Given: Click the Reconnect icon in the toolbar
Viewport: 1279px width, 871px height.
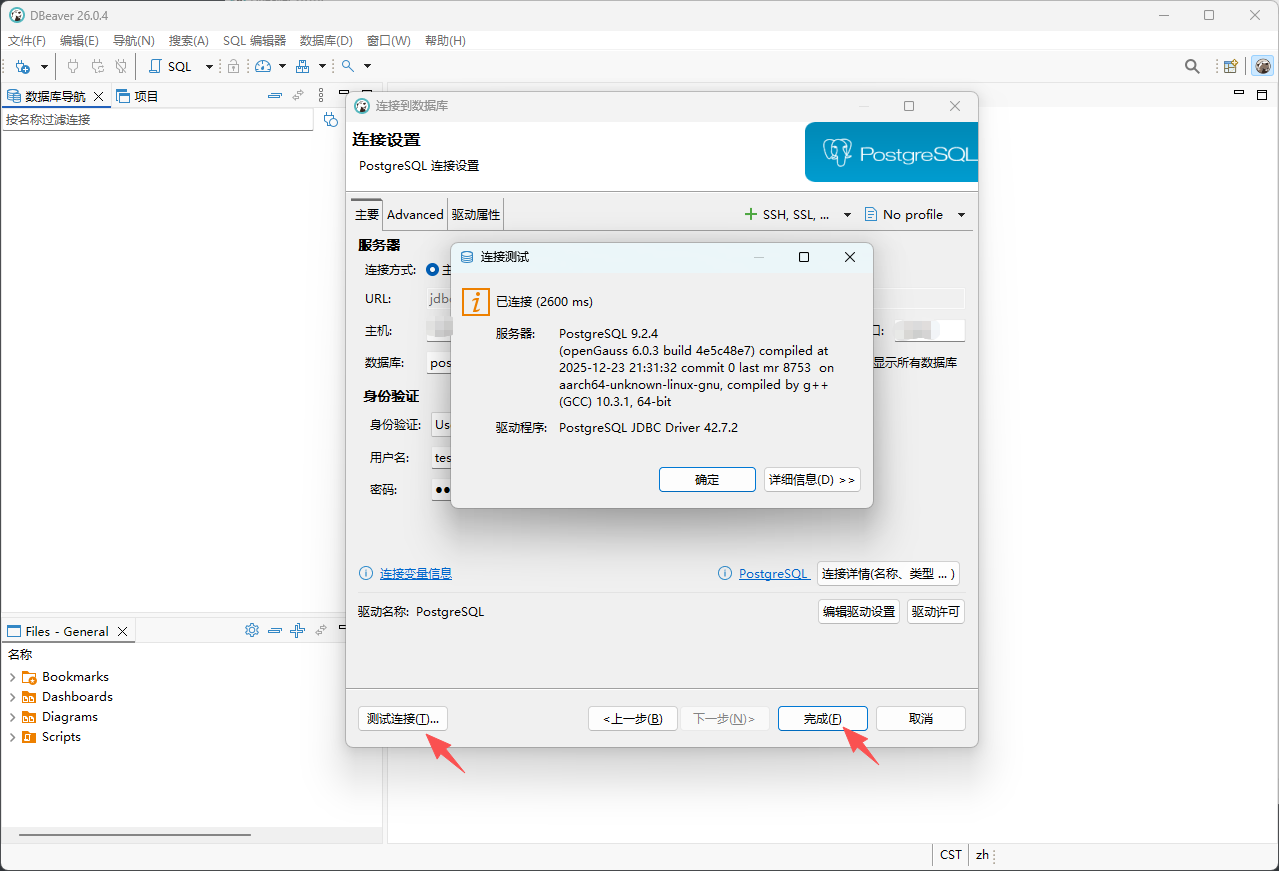Looking at the screenshot, I should point(97,66).
